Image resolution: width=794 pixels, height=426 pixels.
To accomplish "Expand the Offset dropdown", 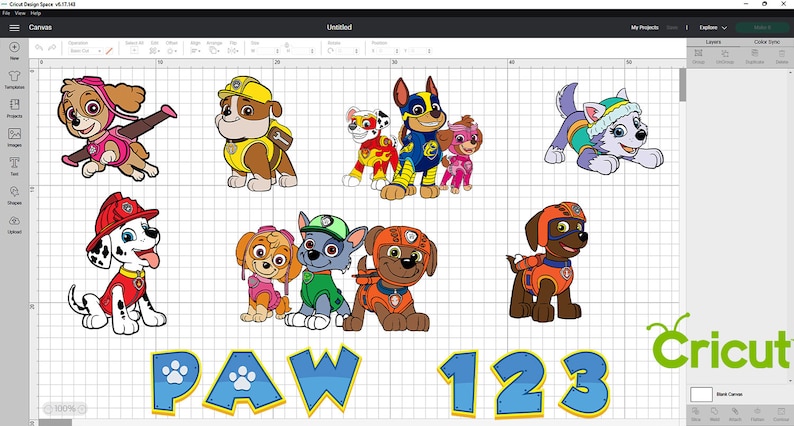I will click(172, 51).
